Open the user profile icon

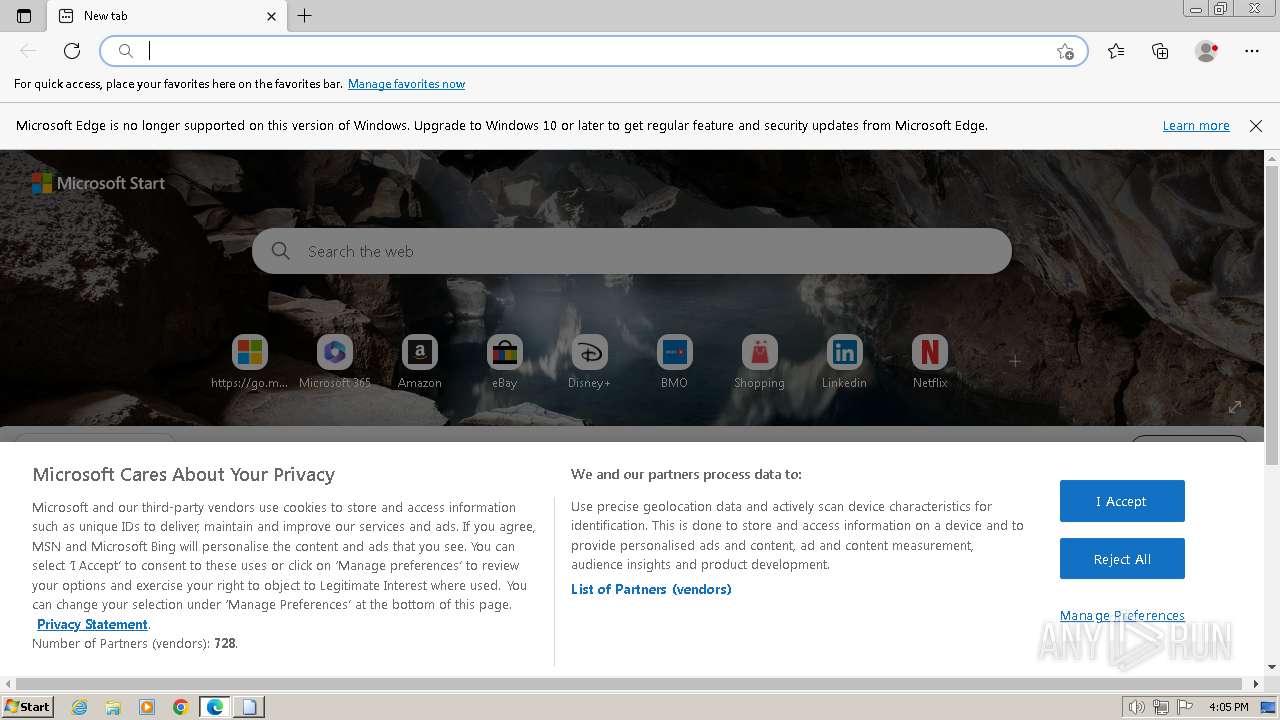[1206, 51]
